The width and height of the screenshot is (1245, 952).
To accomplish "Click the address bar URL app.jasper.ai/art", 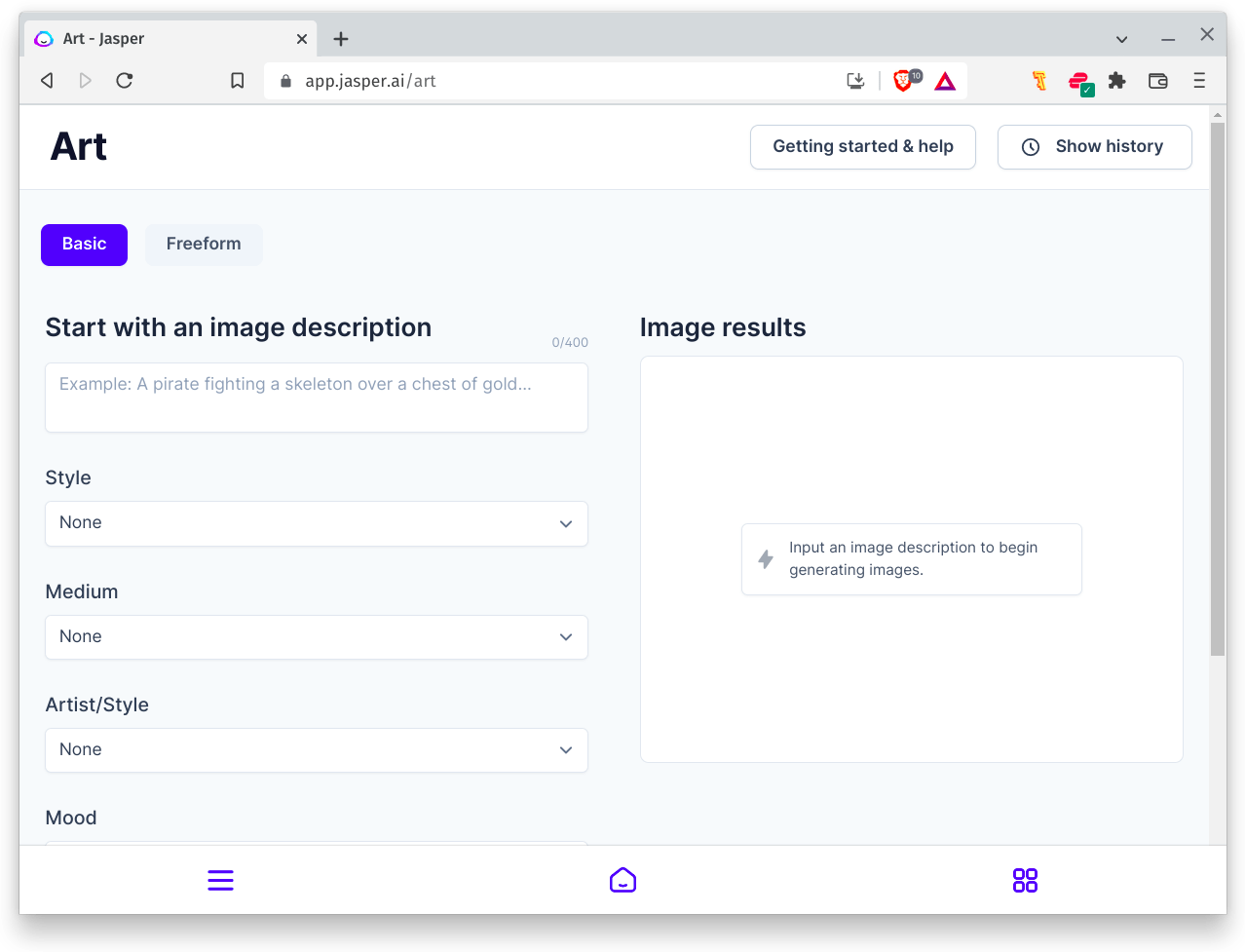I will click(370, 81).
